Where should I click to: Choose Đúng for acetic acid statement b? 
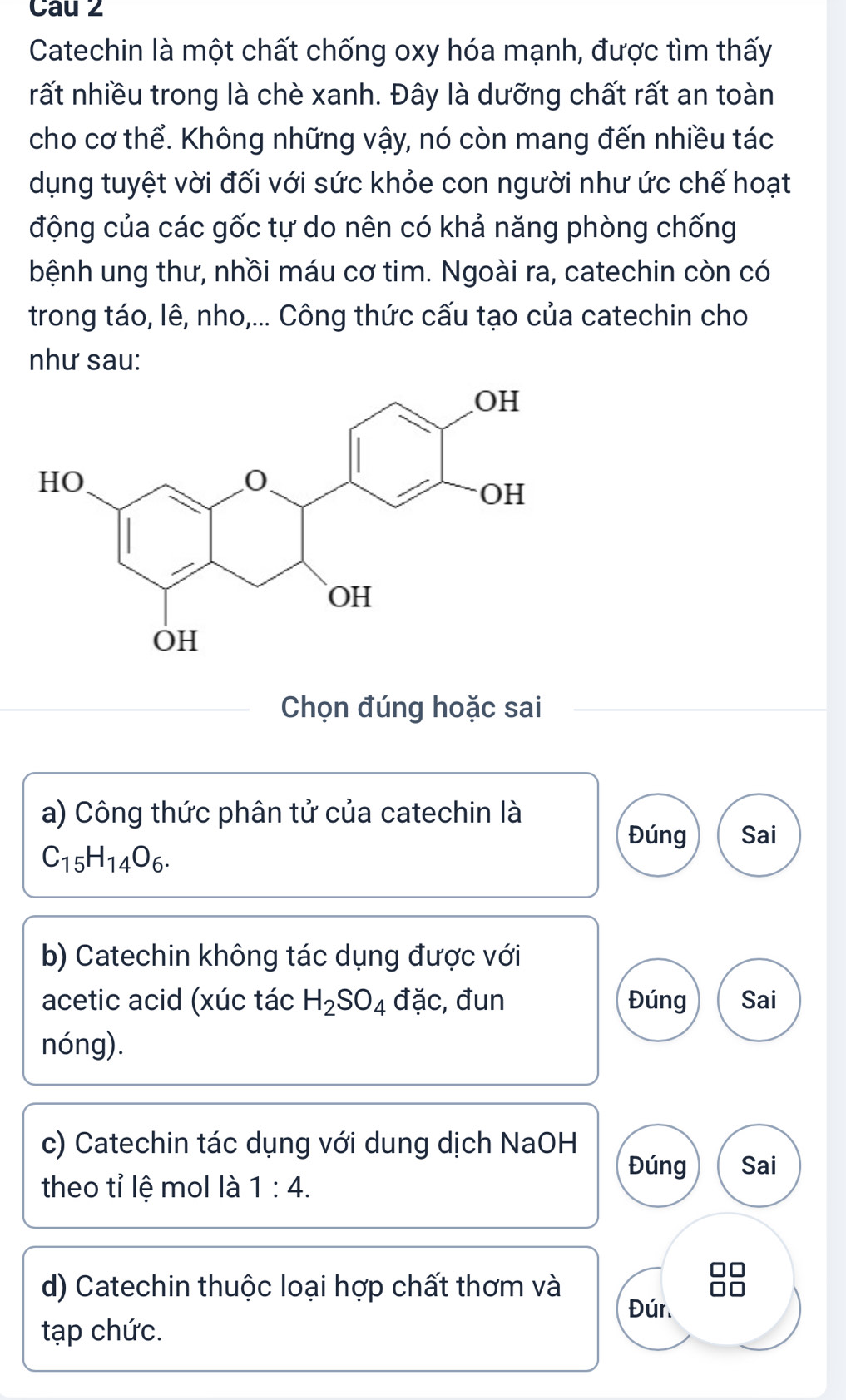coord(658,1000)
